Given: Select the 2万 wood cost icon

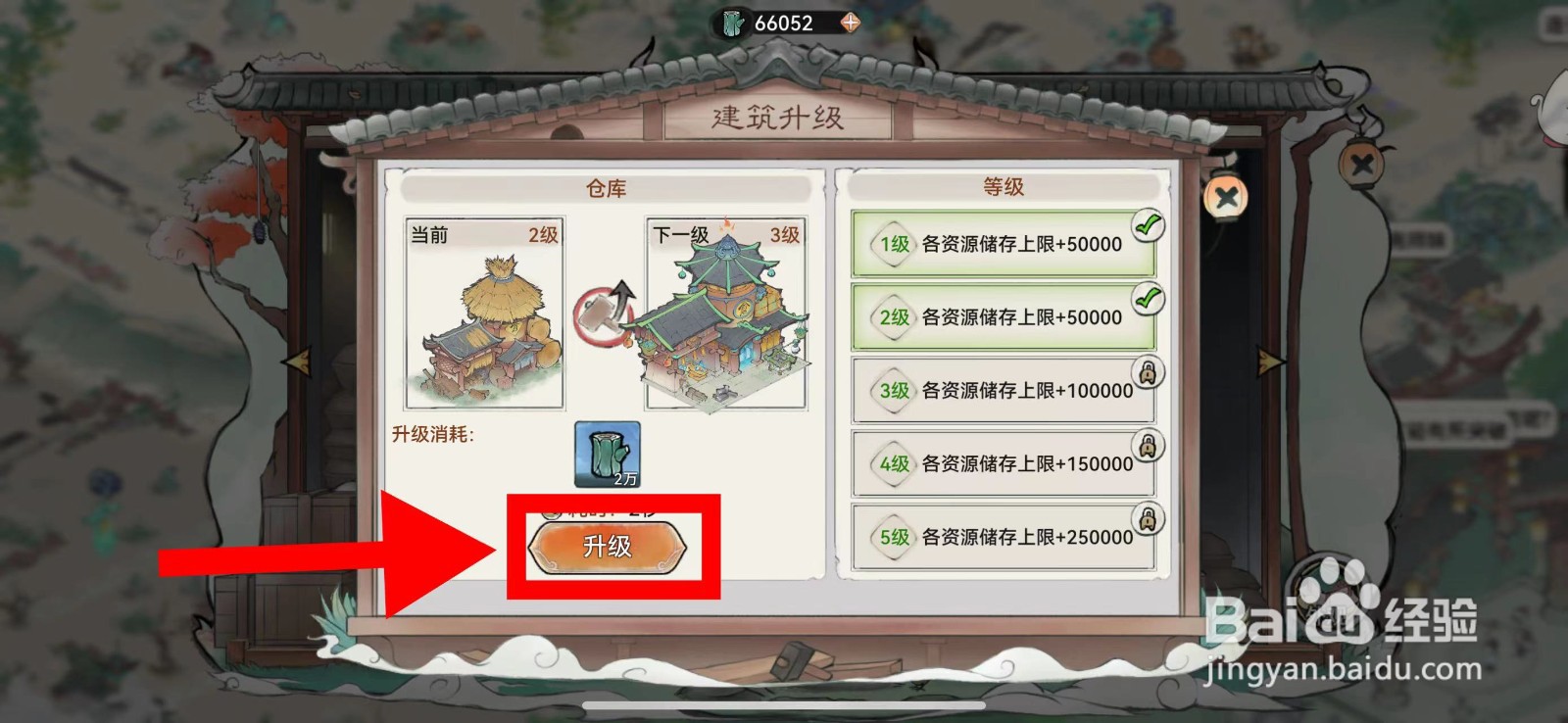Looking at the screenshot, I should [608, 455].
